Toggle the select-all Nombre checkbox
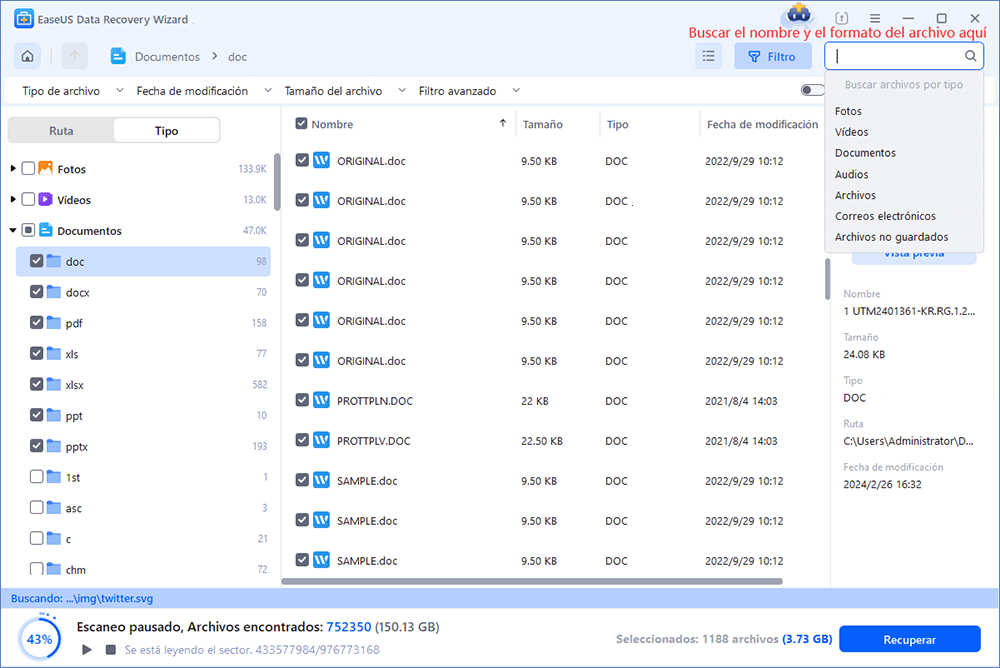Screen dimensions: 1000x668 coord(302,123)
